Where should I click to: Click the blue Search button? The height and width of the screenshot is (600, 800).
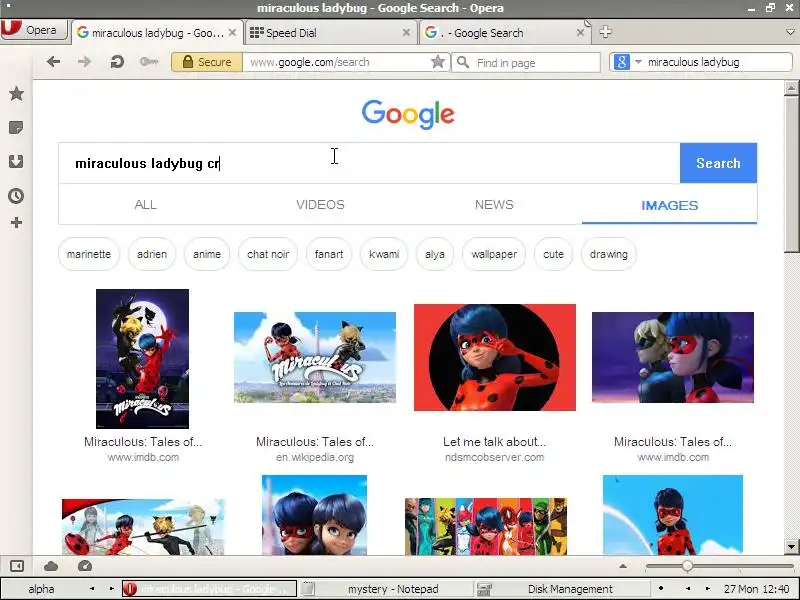pyautogui.click(x=718, y=163)
